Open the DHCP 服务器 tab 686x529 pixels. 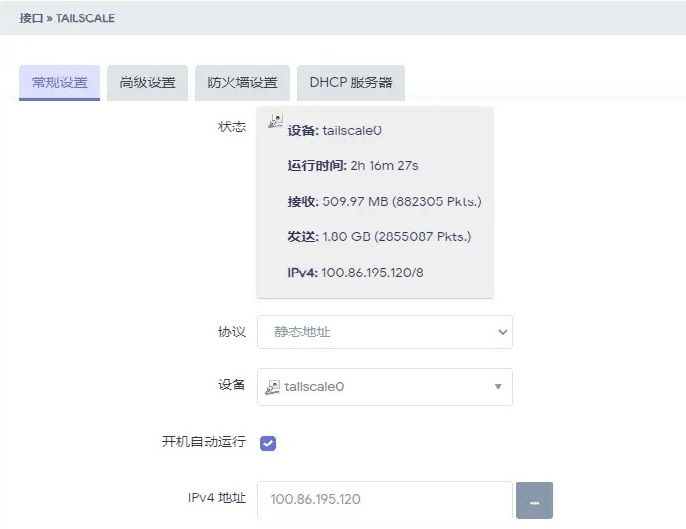pos(351,83)
